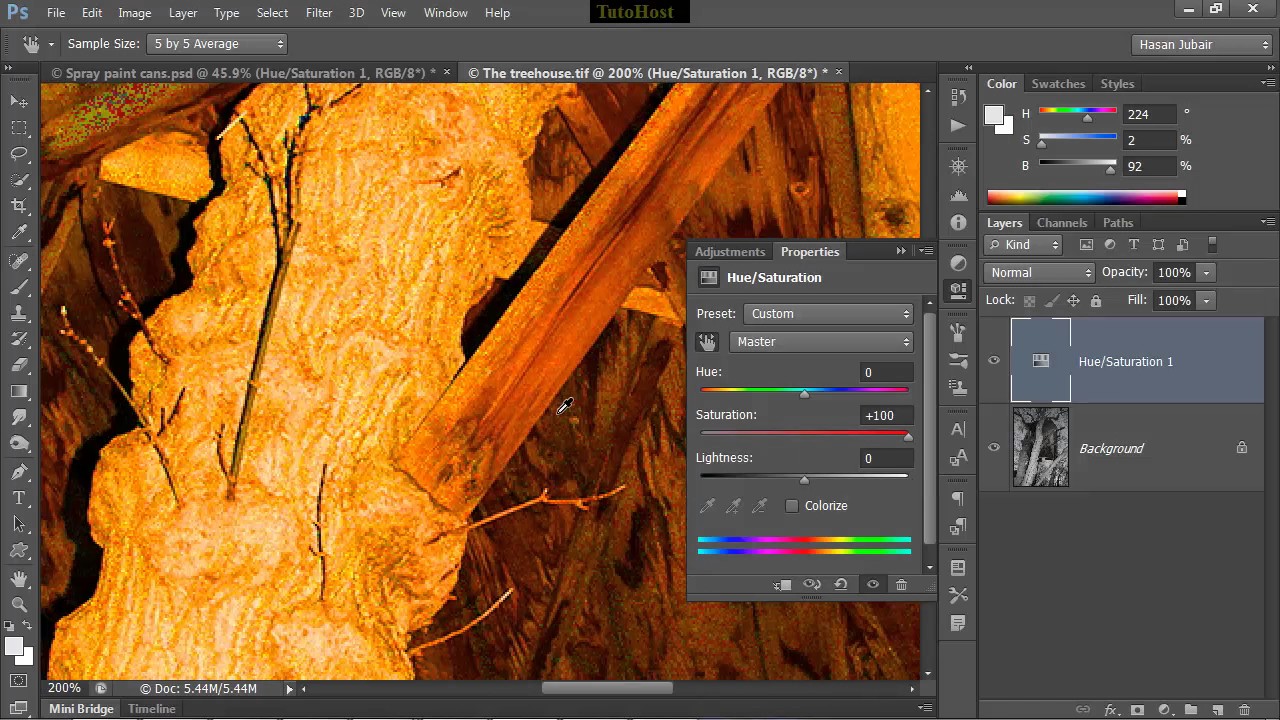
Task: Choose the Hand tool
Action: click(x=19, y=579)
